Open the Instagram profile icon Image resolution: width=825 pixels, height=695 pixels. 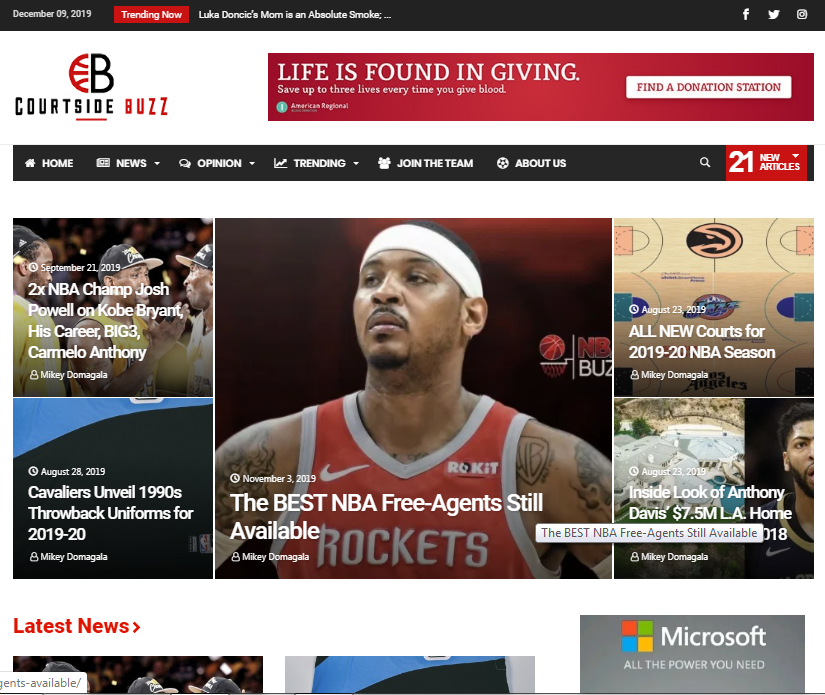(x=801, y=14)
